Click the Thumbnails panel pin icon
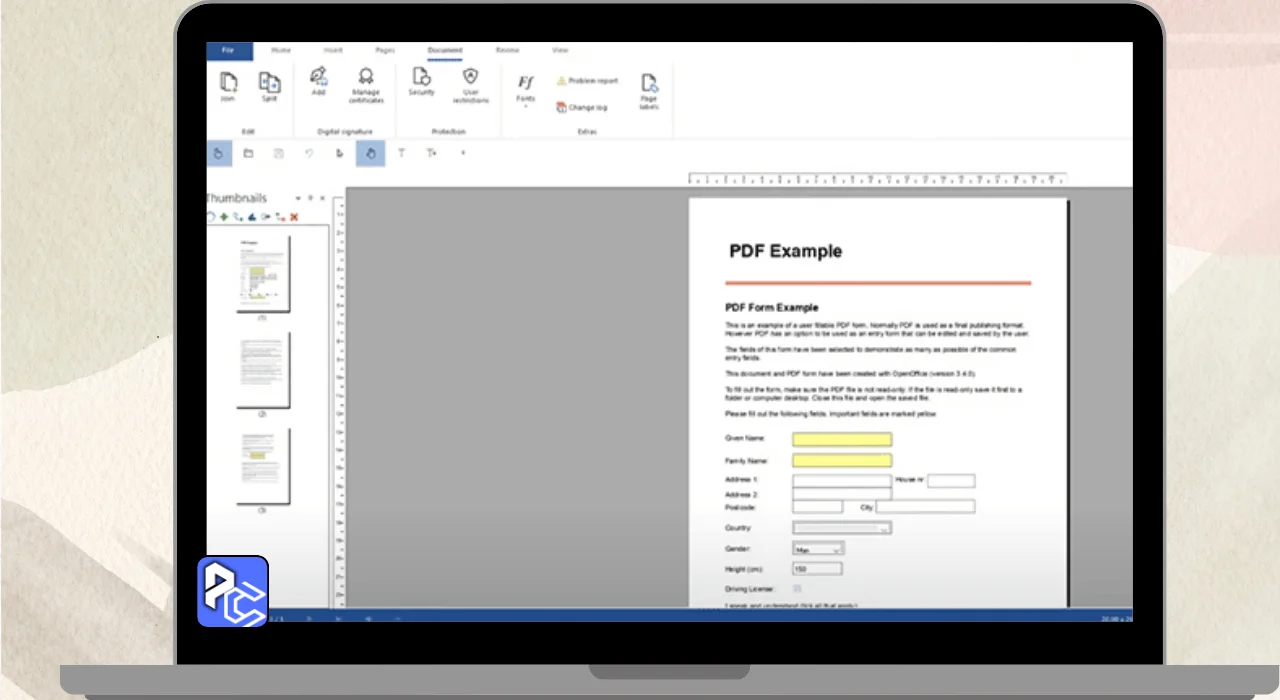 click(x=310, y=198)
